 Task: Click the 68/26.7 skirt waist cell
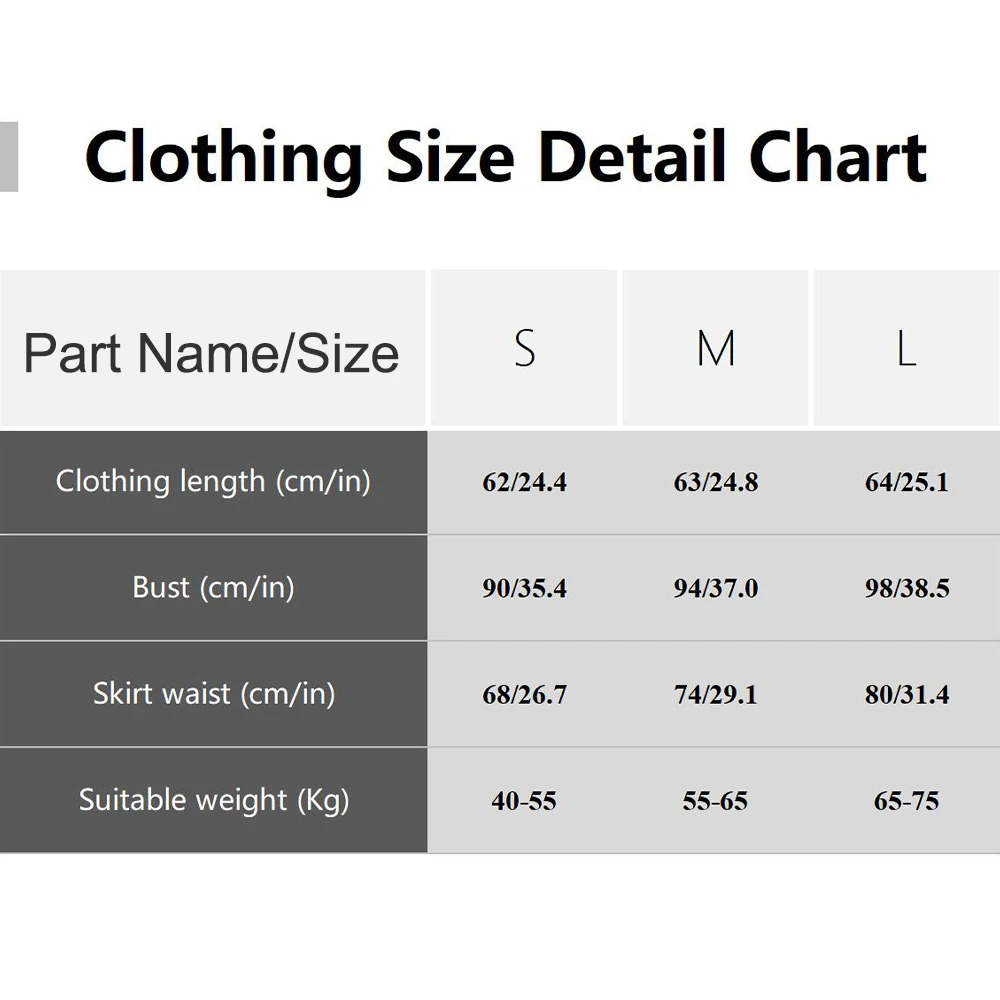524,695
